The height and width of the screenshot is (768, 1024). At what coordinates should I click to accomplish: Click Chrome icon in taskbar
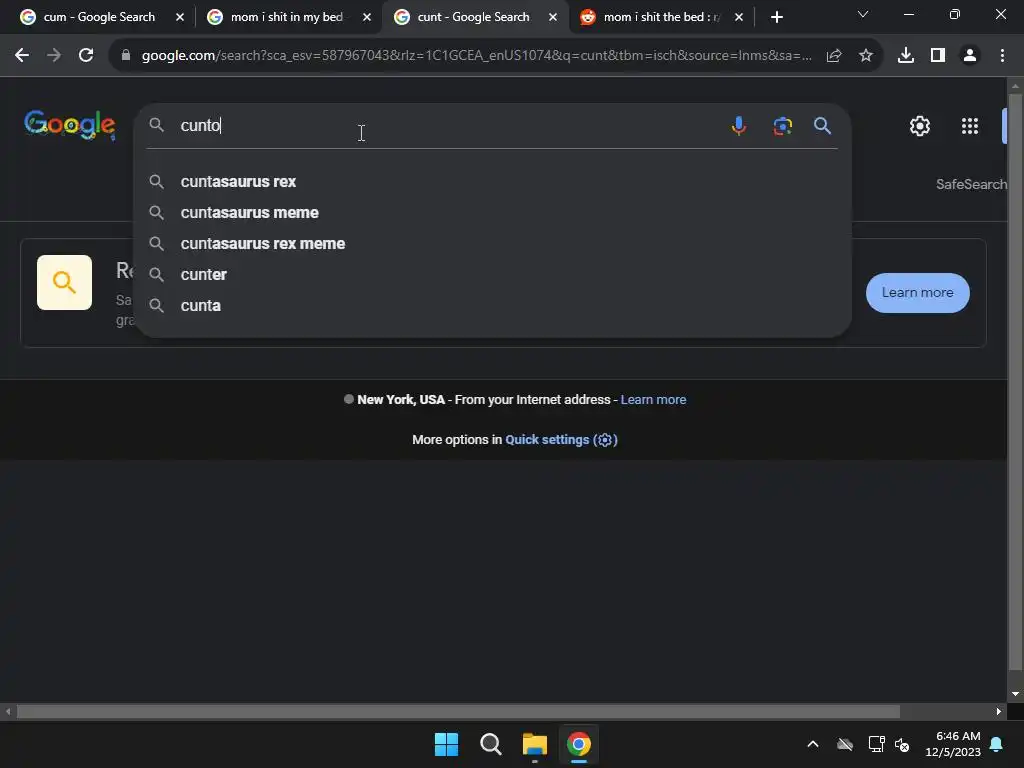pos(579,744)
